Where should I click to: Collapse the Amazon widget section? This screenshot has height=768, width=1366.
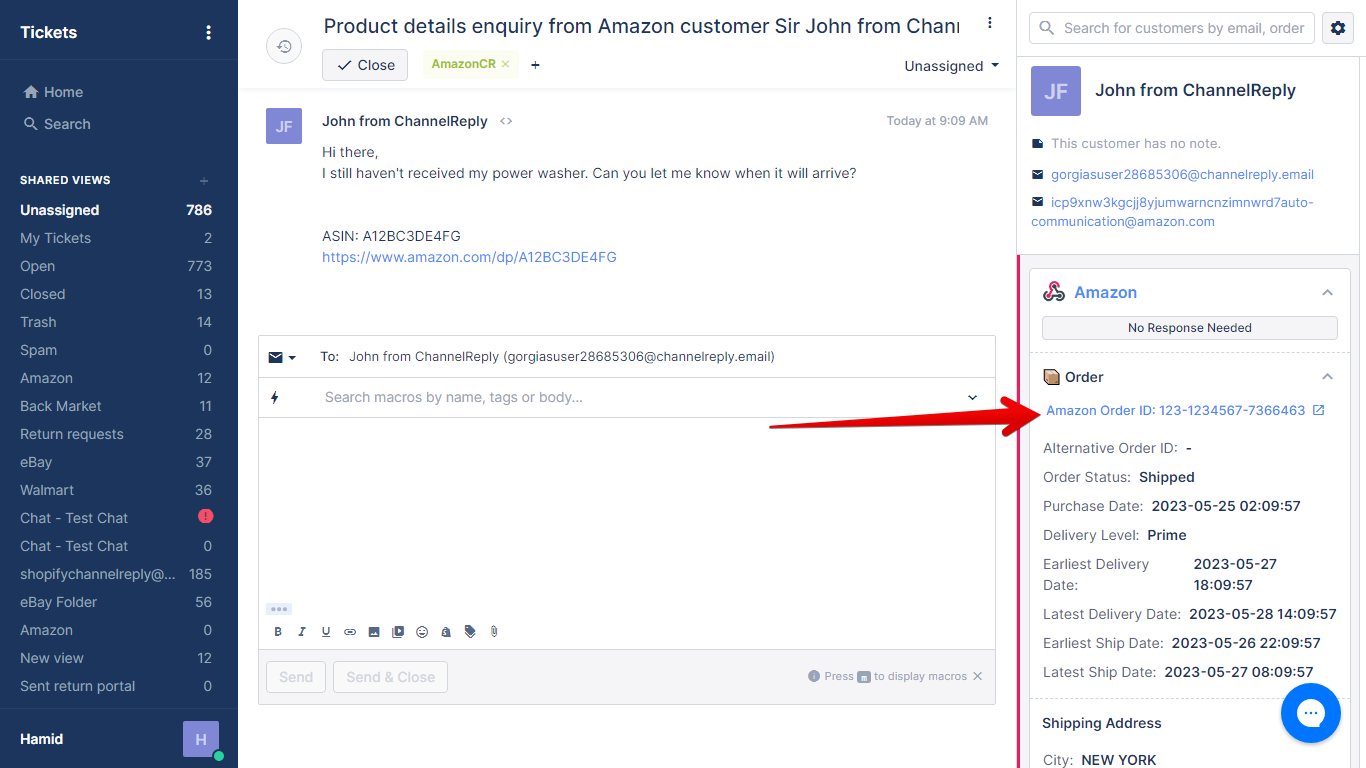pos(1328,293)
